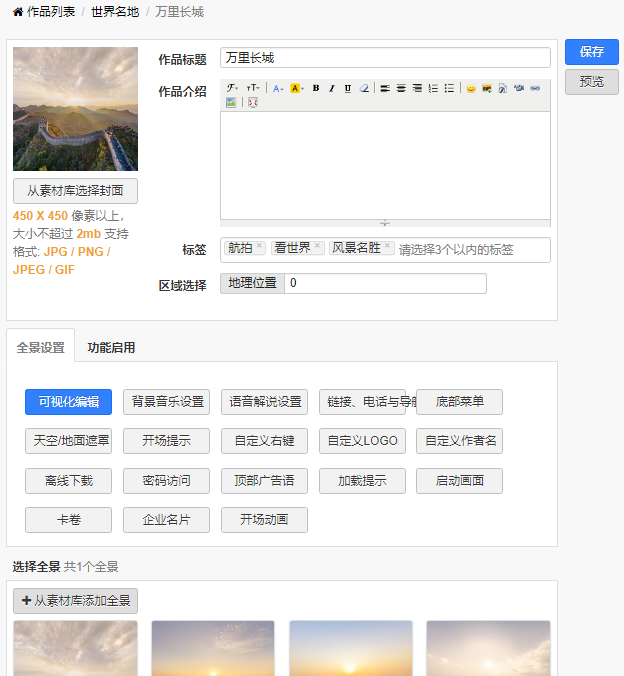Open the font size dropdown in editor toolbar

(253, 88)
